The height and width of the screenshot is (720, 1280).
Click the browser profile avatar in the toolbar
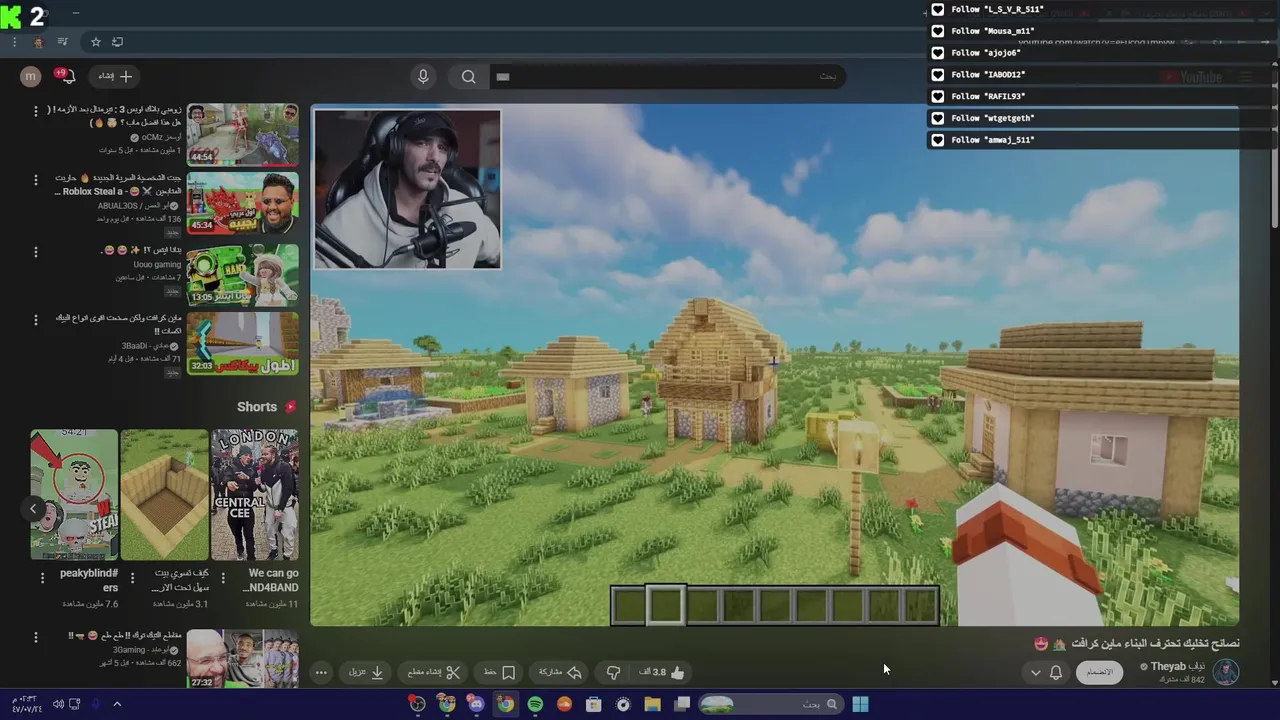click(38, 42)
